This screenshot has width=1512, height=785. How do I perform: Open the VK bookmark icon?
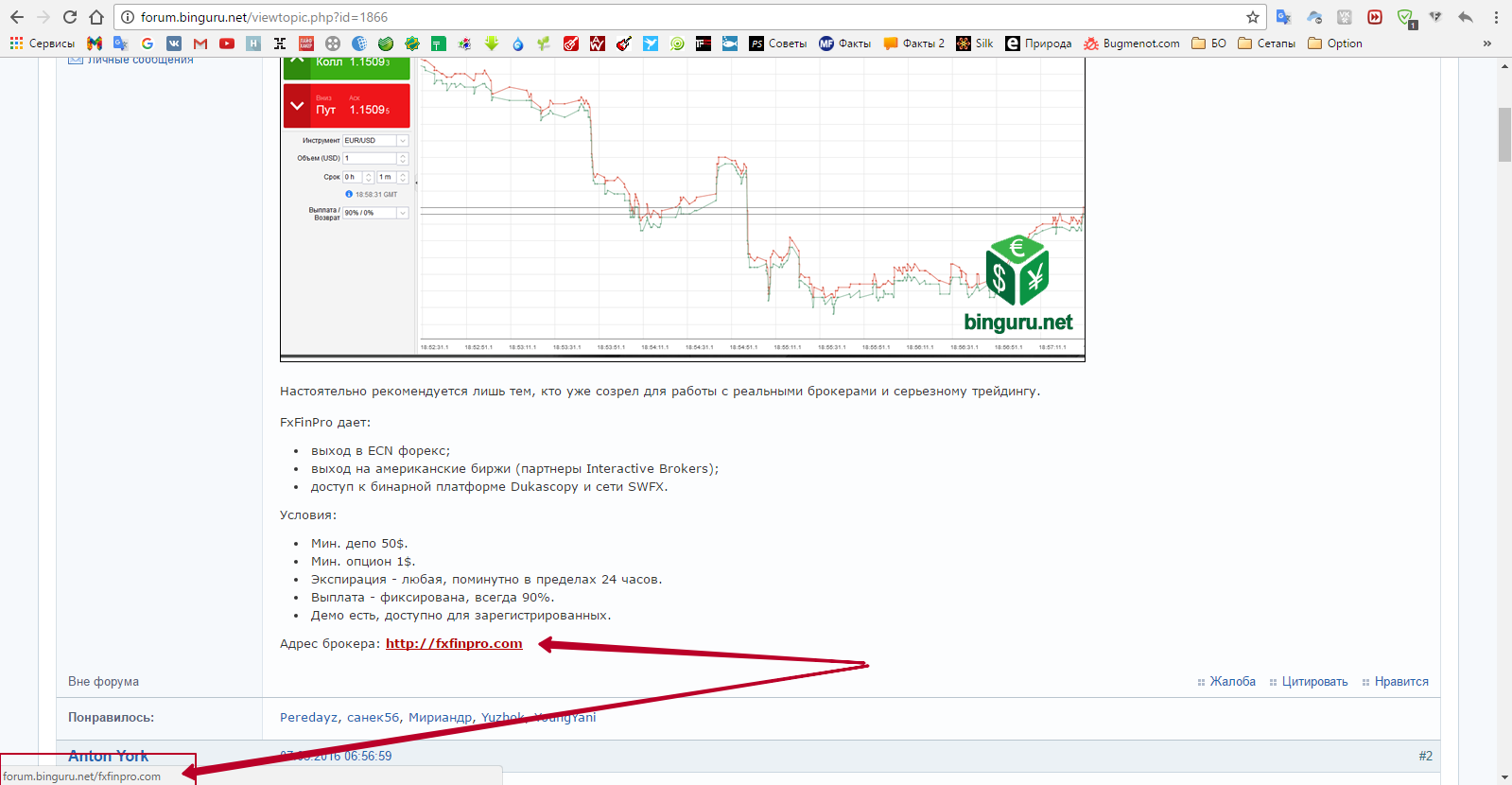click(174, 44)
